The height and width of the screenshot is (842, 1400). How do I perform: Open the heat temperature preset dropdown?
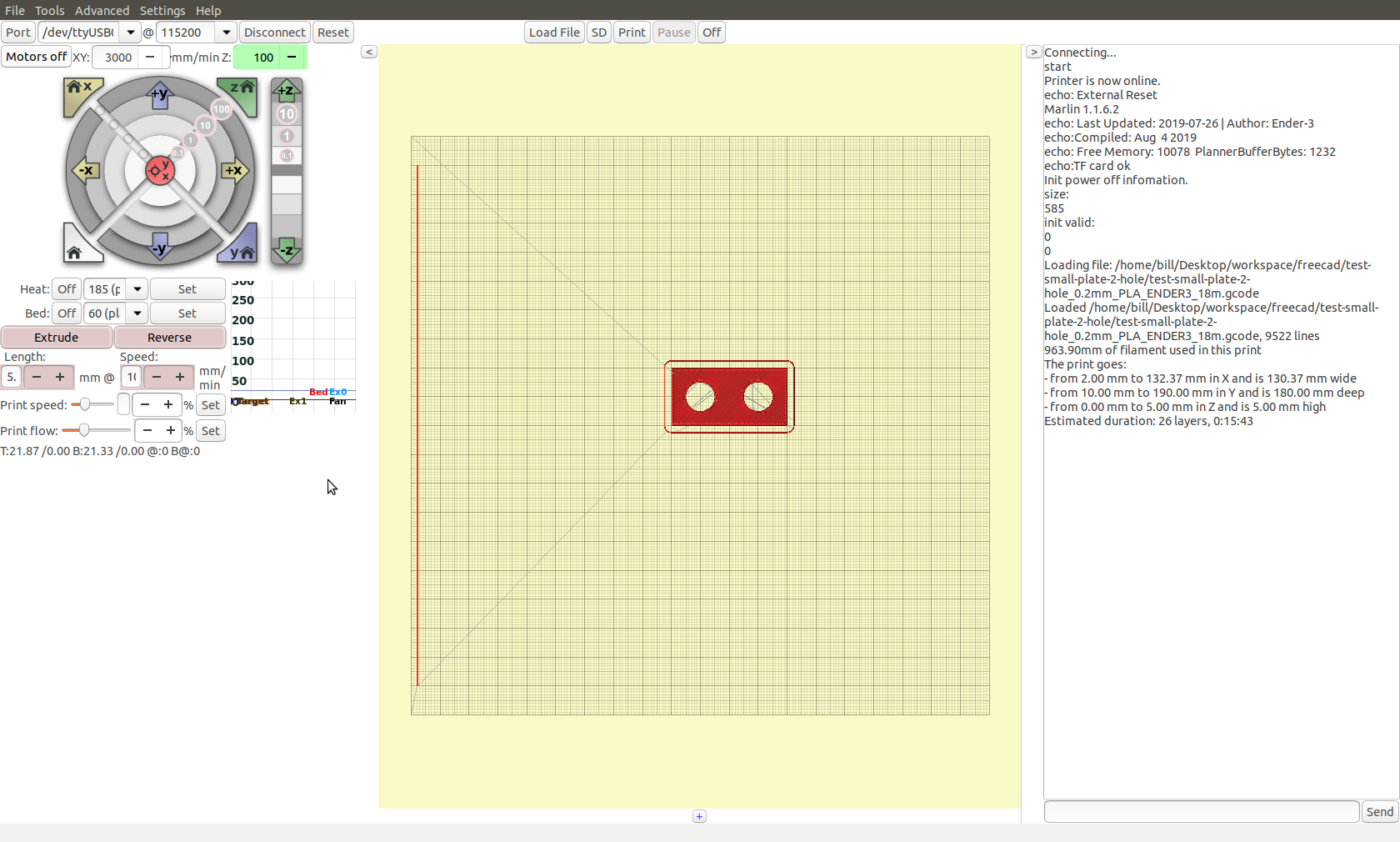137,289
